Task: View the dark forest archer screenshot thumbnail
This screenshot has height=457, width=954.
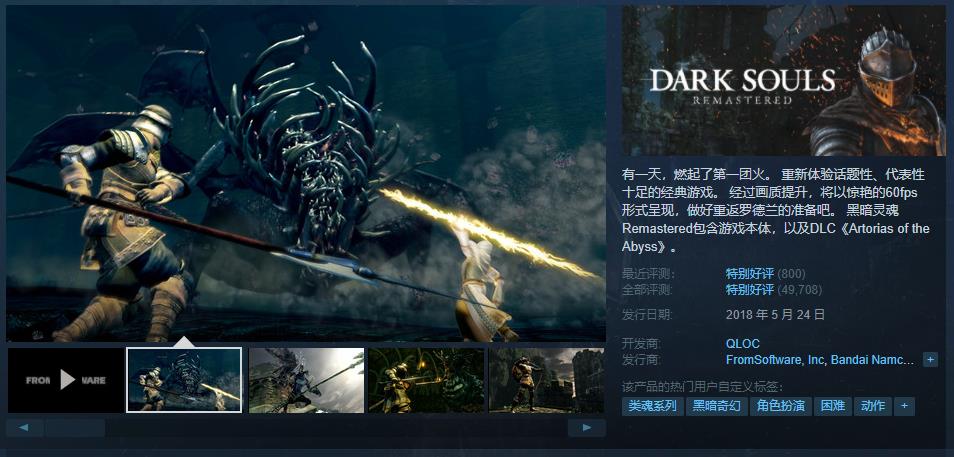Action: (427, 380)
